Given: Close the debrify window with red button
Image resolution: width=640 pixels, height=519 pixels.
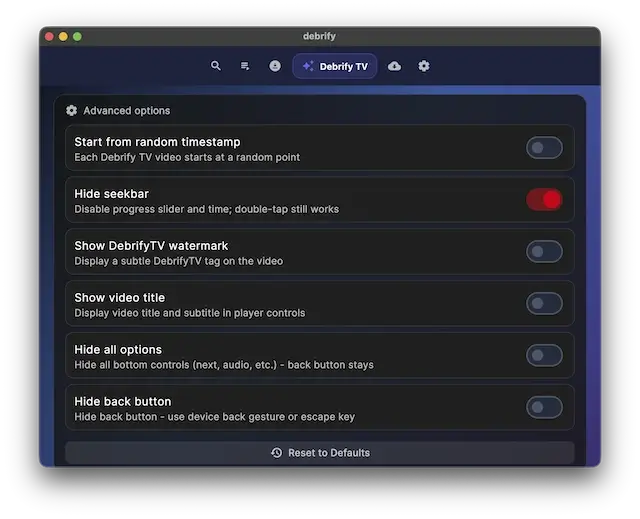Looking at the screenshot, I should [49, 36].
